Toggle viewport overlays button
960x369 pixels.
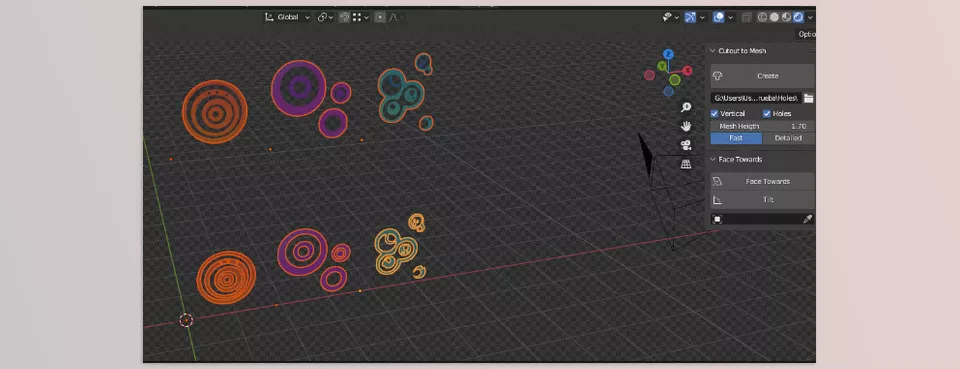point(718,17)
